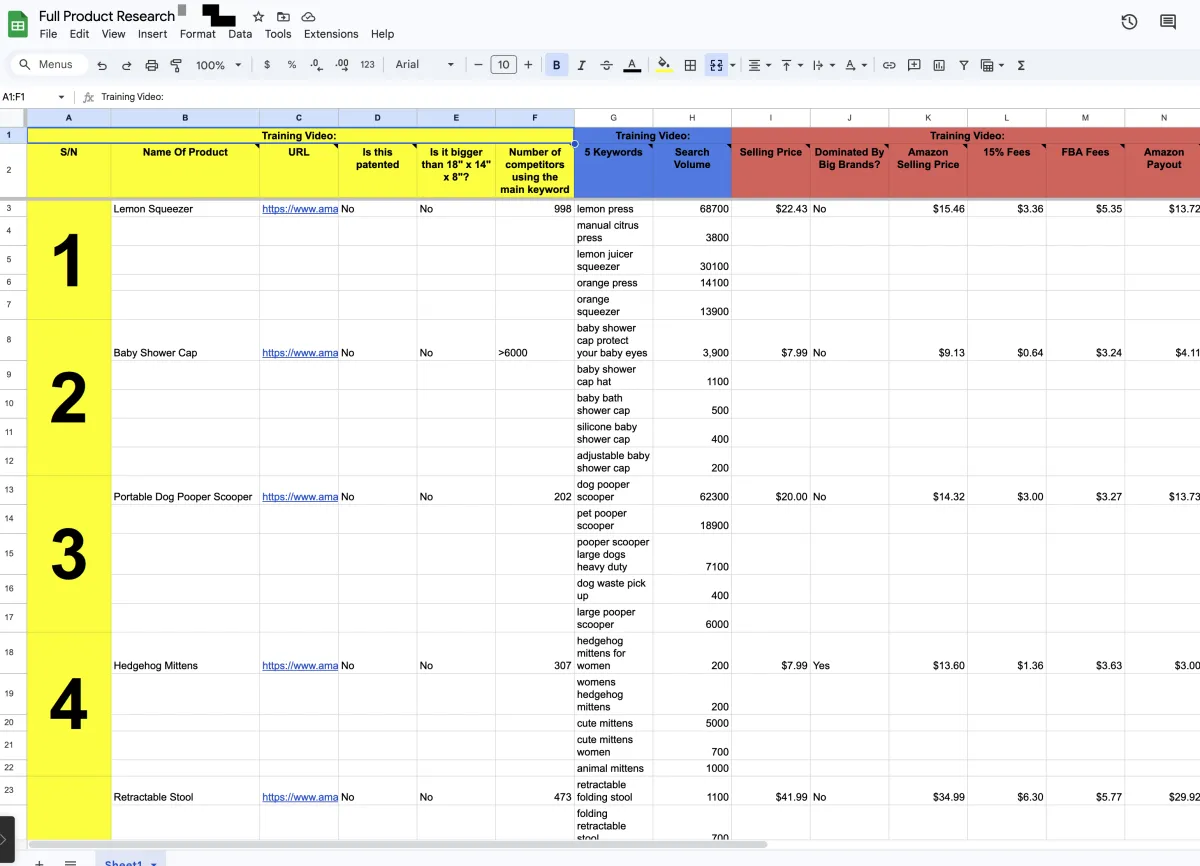The height and width of the screenshot is (866, 1200).
Task: Open the version history clock icon
Action: (1129, 22)
